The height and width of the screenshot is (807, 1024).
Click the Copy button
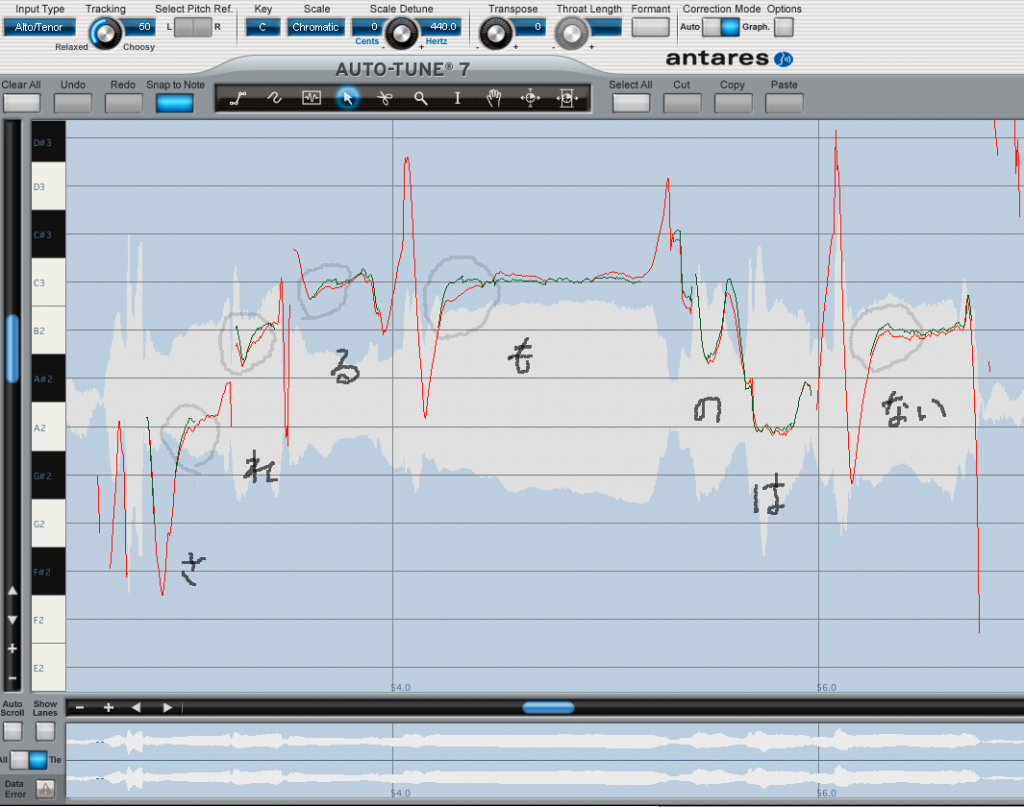pyautogui.click(x=733, y=103)
